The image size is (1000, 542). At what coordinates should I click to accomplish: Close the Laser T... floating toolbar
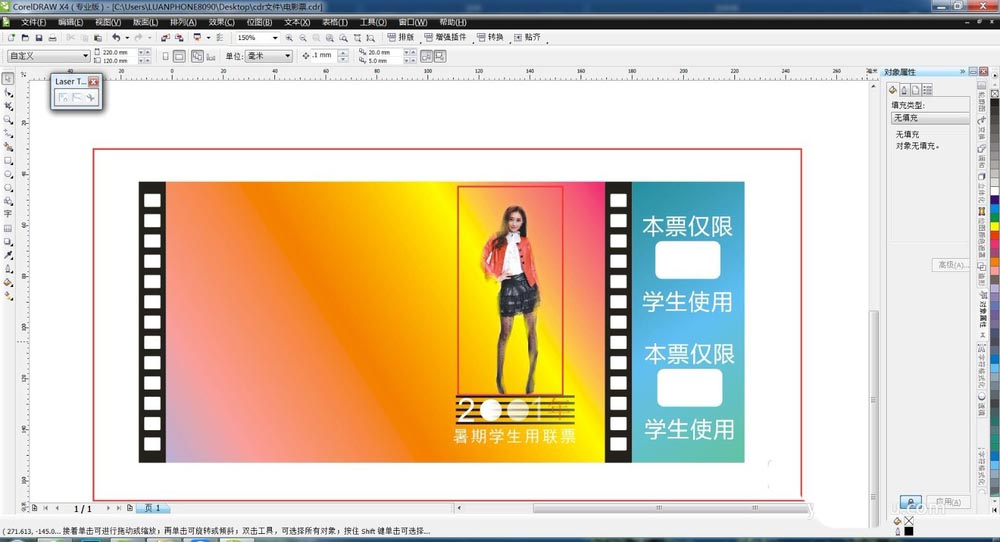[x=94, y=81]
